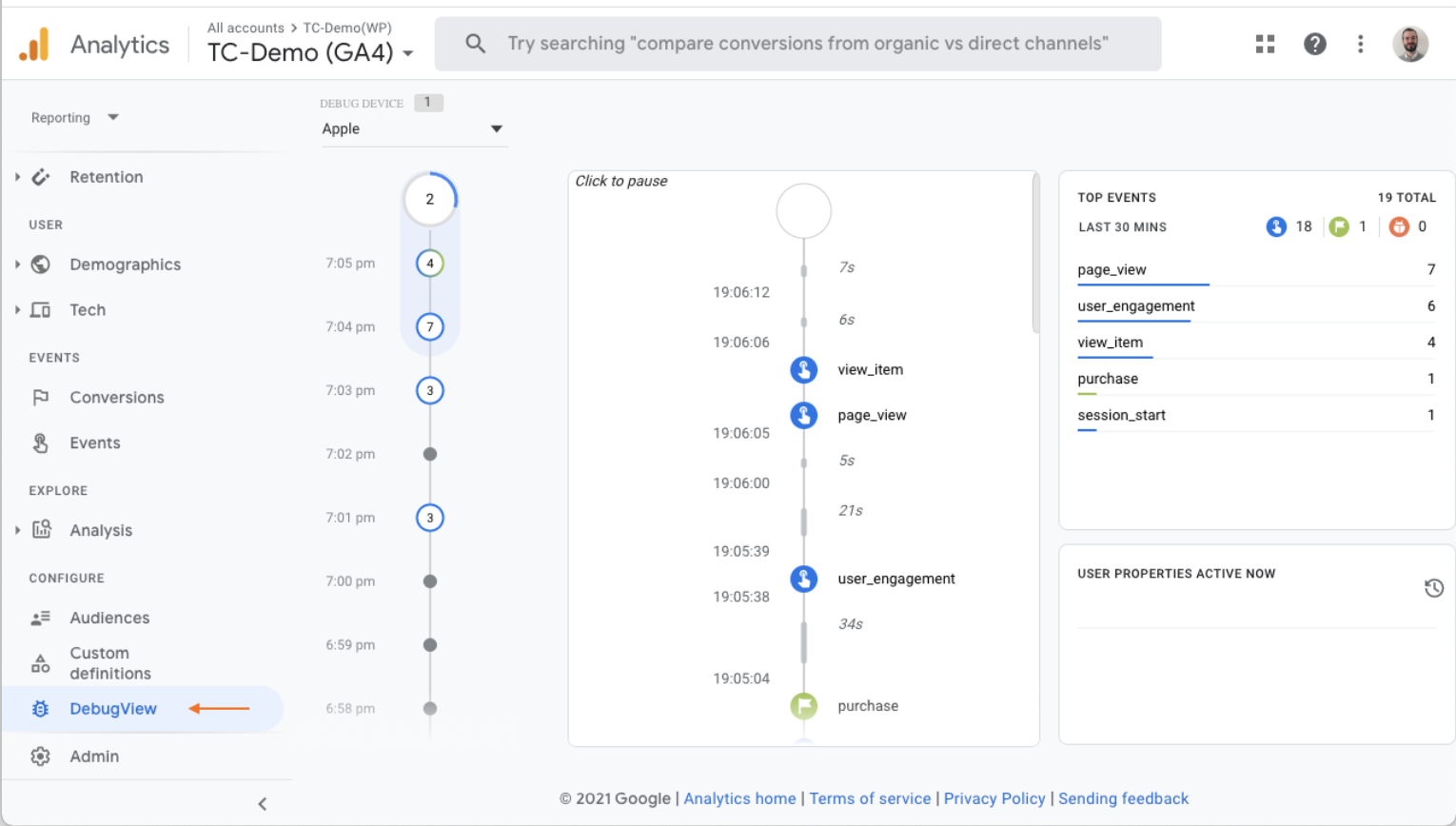Open Conversions in the sidebar
Image resolution: width=1456 pixels, height=826 pixels.
click(x=117, y=398)
